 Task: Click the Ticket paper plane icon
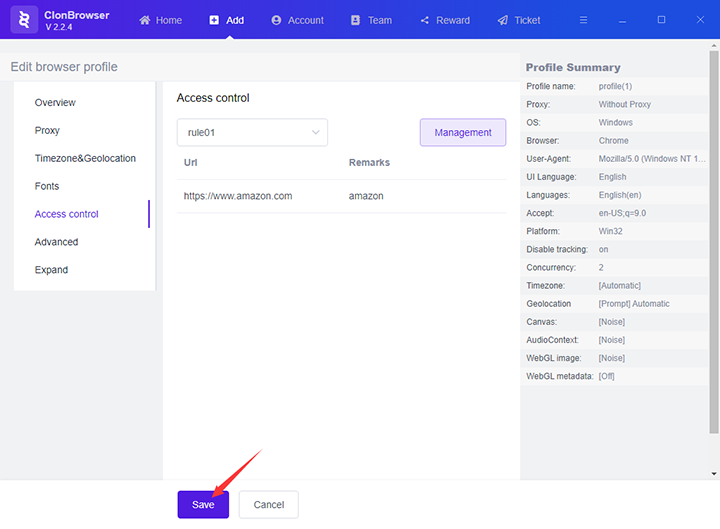click(x=503, y=20)
